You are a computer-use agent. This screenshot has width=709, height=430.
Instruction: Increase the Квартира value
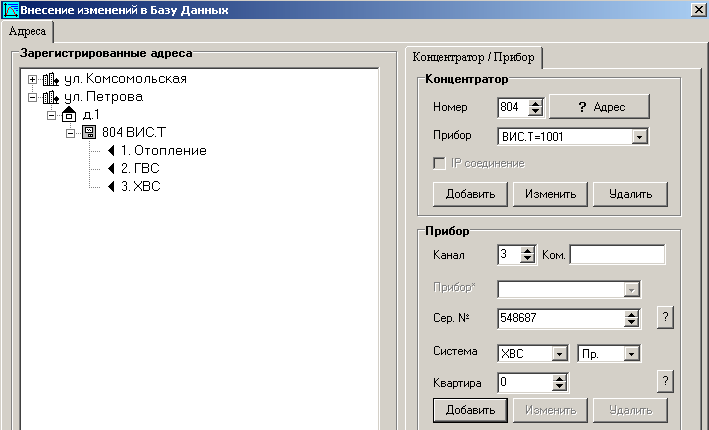pos(559,379)
